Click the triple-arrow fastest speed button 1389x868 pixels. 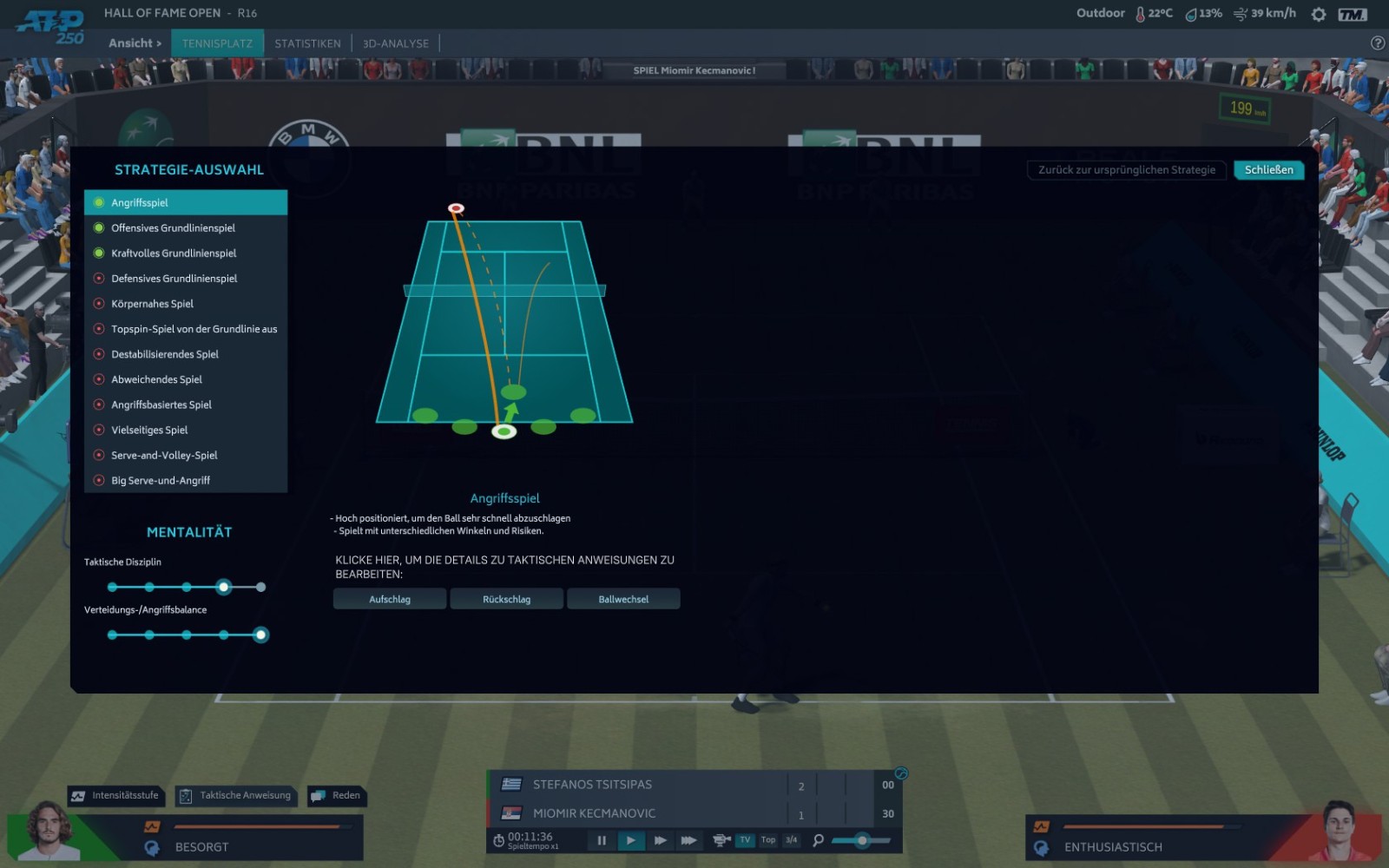[688, 840]
